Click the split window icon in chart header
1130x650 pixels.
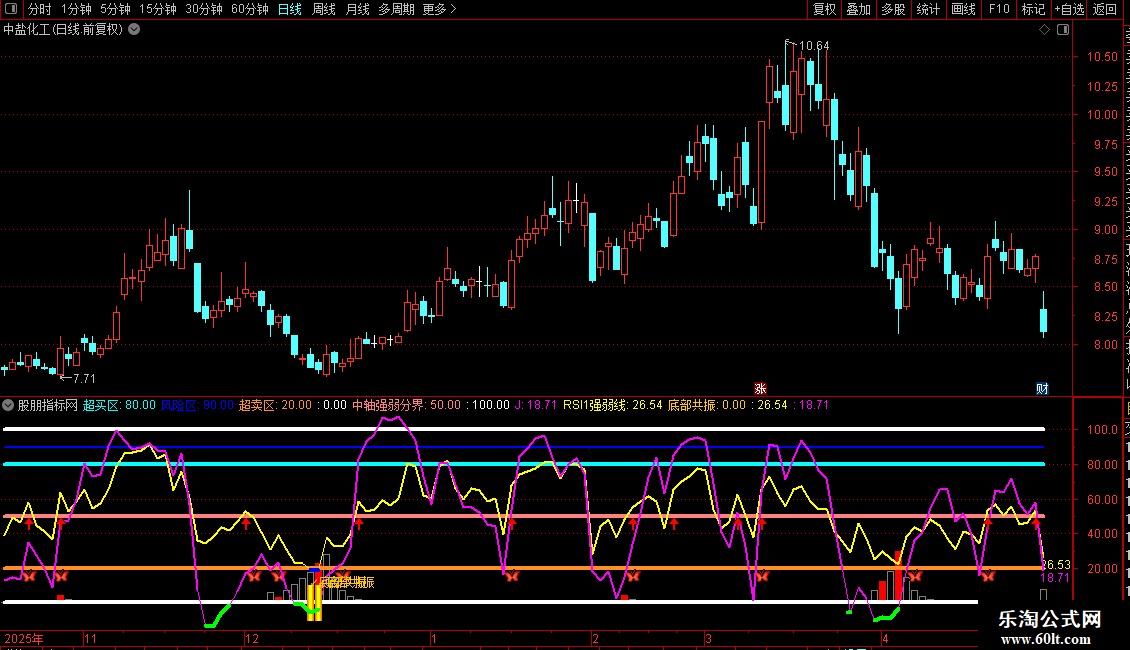point(1063,30)
